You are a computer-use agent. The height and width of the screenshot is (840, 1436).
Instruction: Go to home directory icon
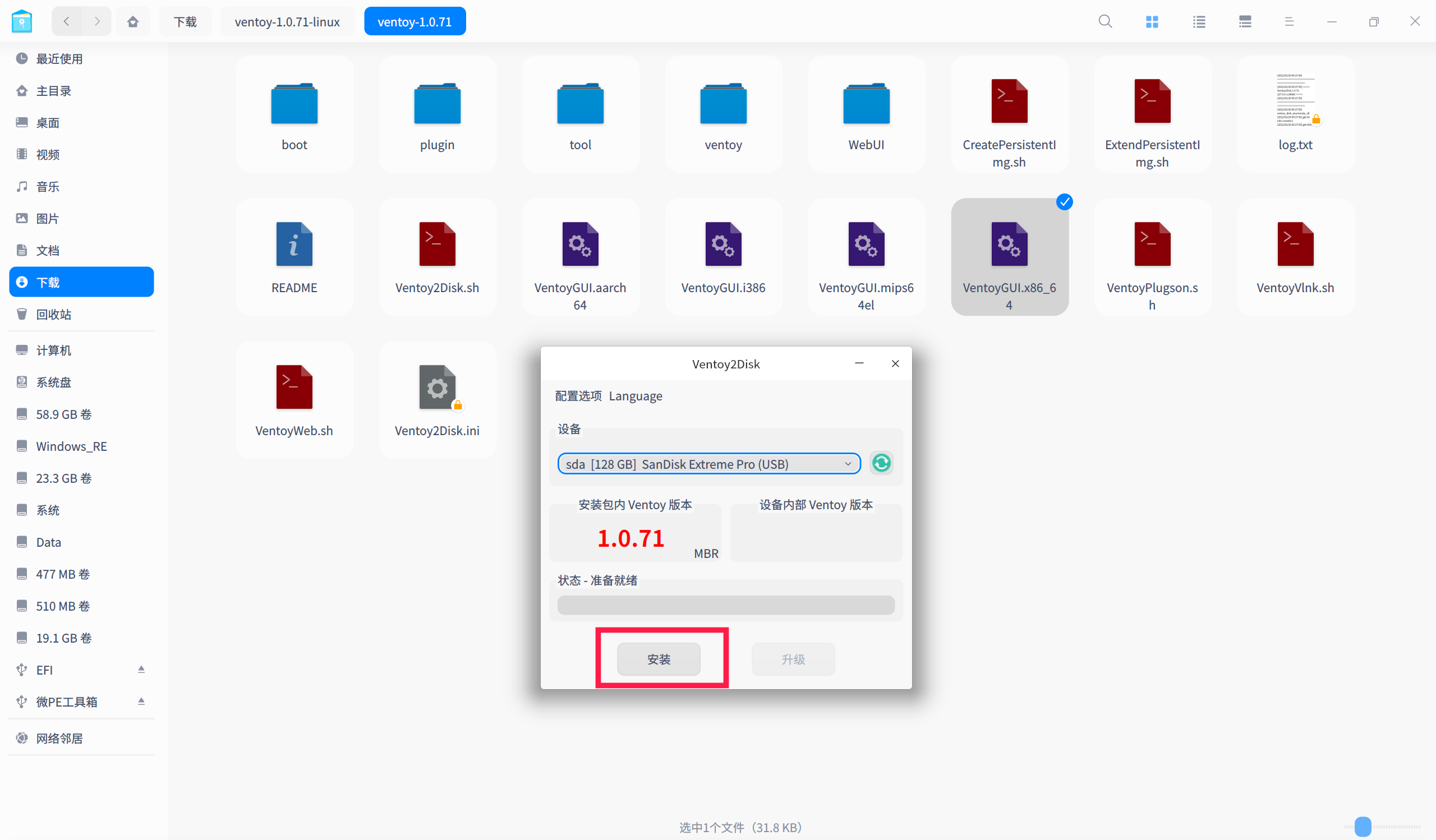pos(133,22)
